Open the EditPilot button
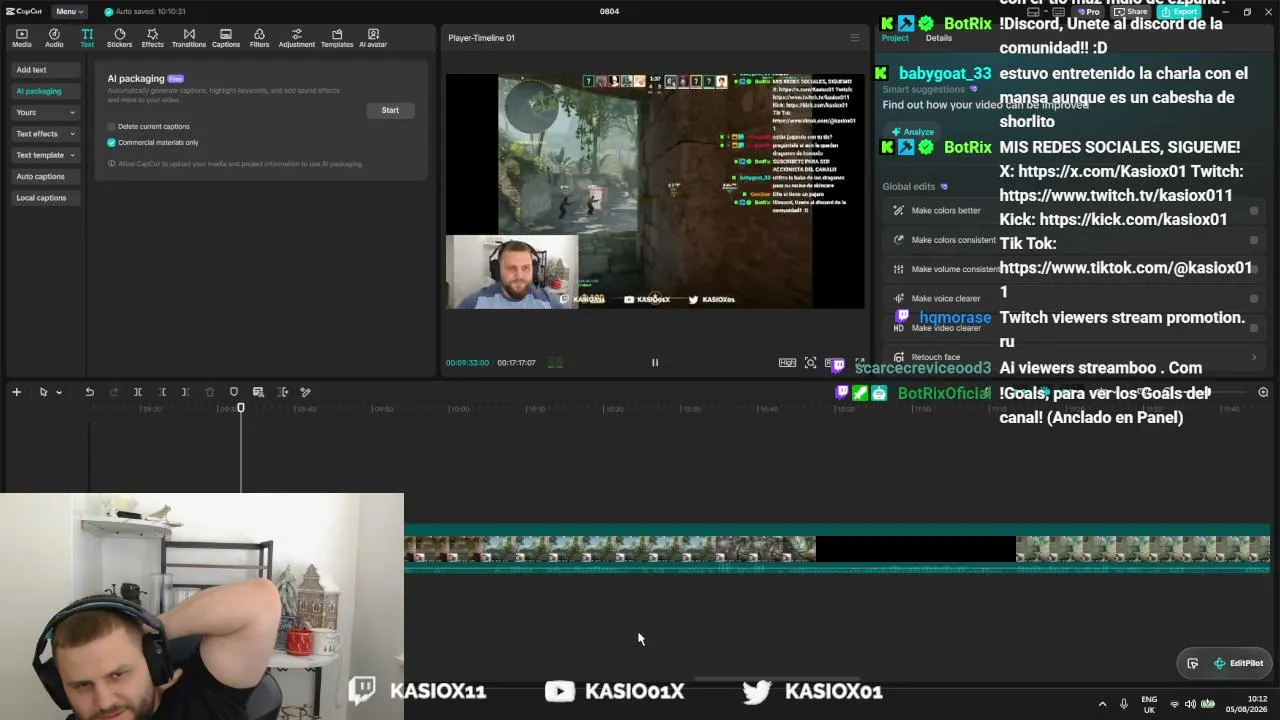 click(x=1238, y=663)
